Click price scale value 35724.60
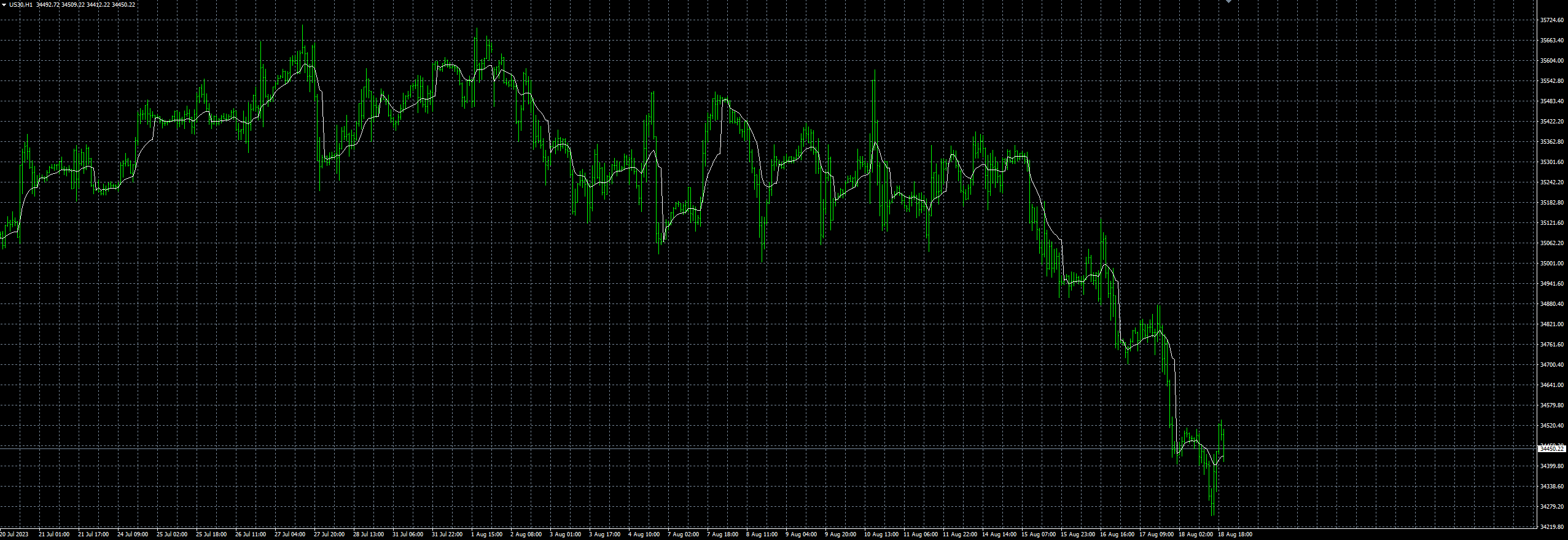Viewport: 1568px width, 540px height. coord(1551,20)
